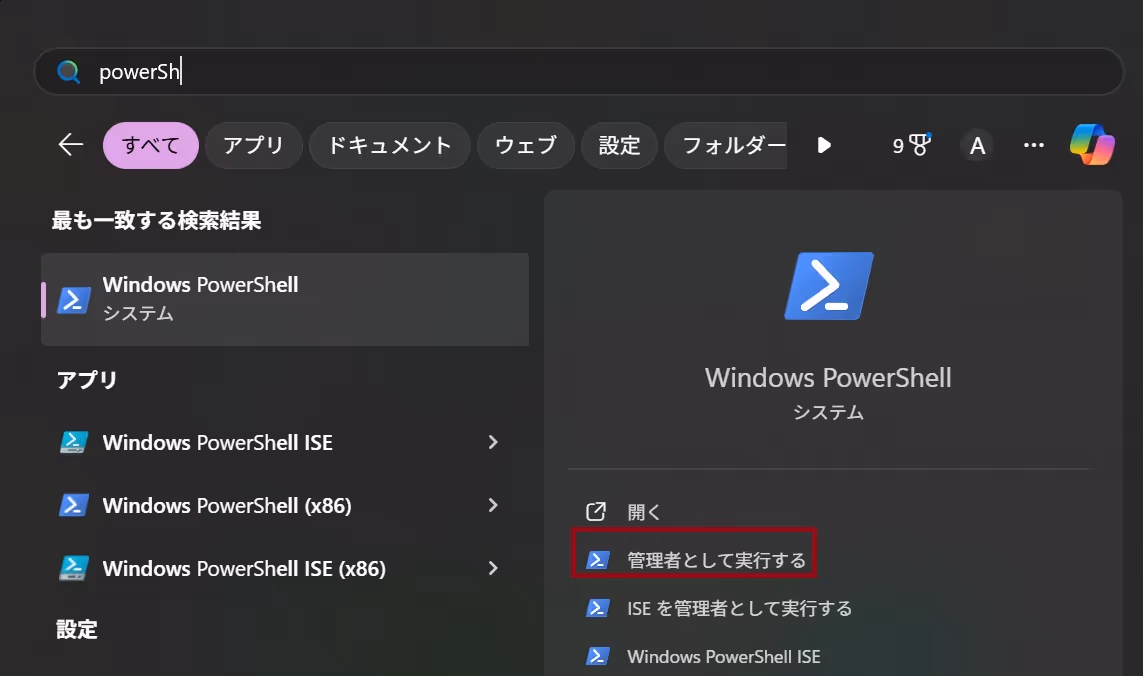Click the icon beside 管理者として実行する
The height and width of the screenshot is (676, 1143).
(598, 560)
